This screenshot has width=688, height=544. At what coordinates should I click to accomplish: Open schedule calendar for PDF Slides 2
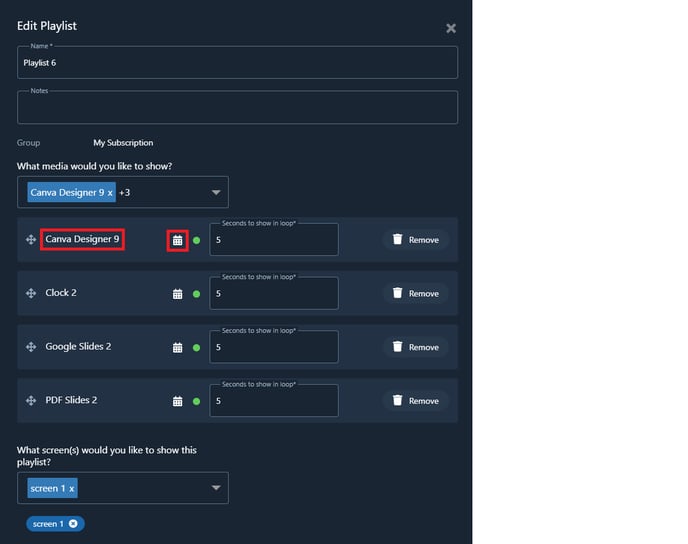click(177, 401)
